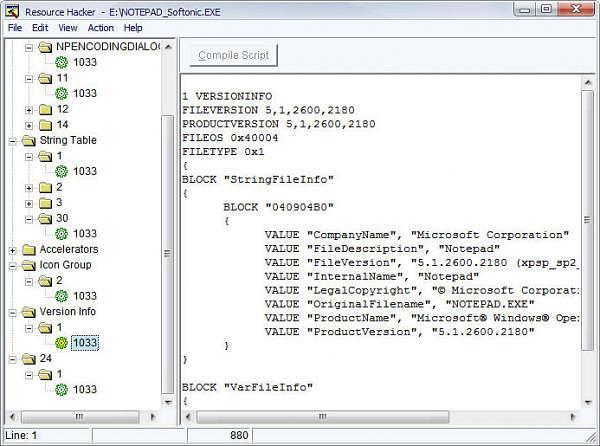Image resolution: width=600 pixels, height=446 pixels.
Task: Select folder 11 icon in tree
Action: (45, 78)
